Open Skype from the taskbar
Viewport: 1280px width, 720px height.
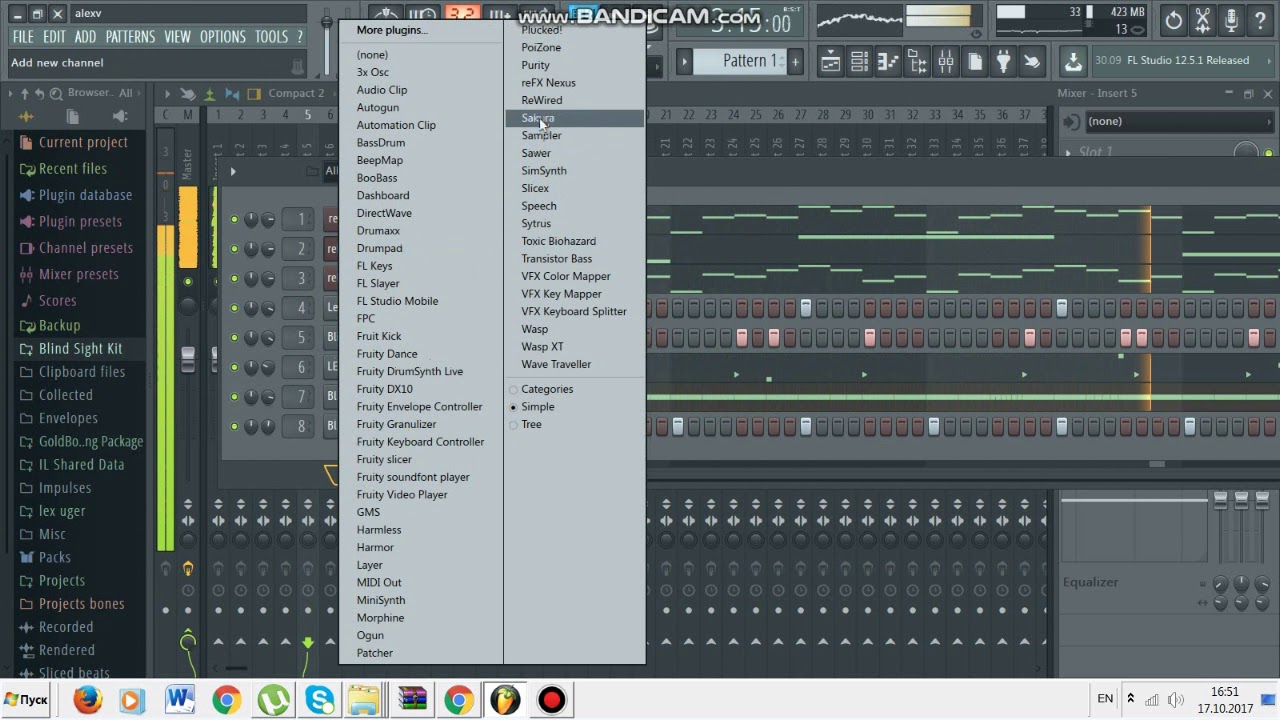point(320,699)
